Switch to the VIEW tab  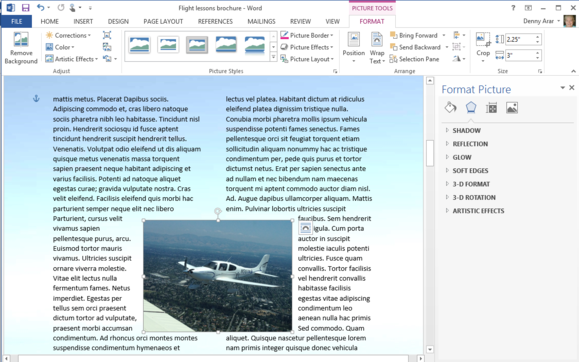pos(332,21)
